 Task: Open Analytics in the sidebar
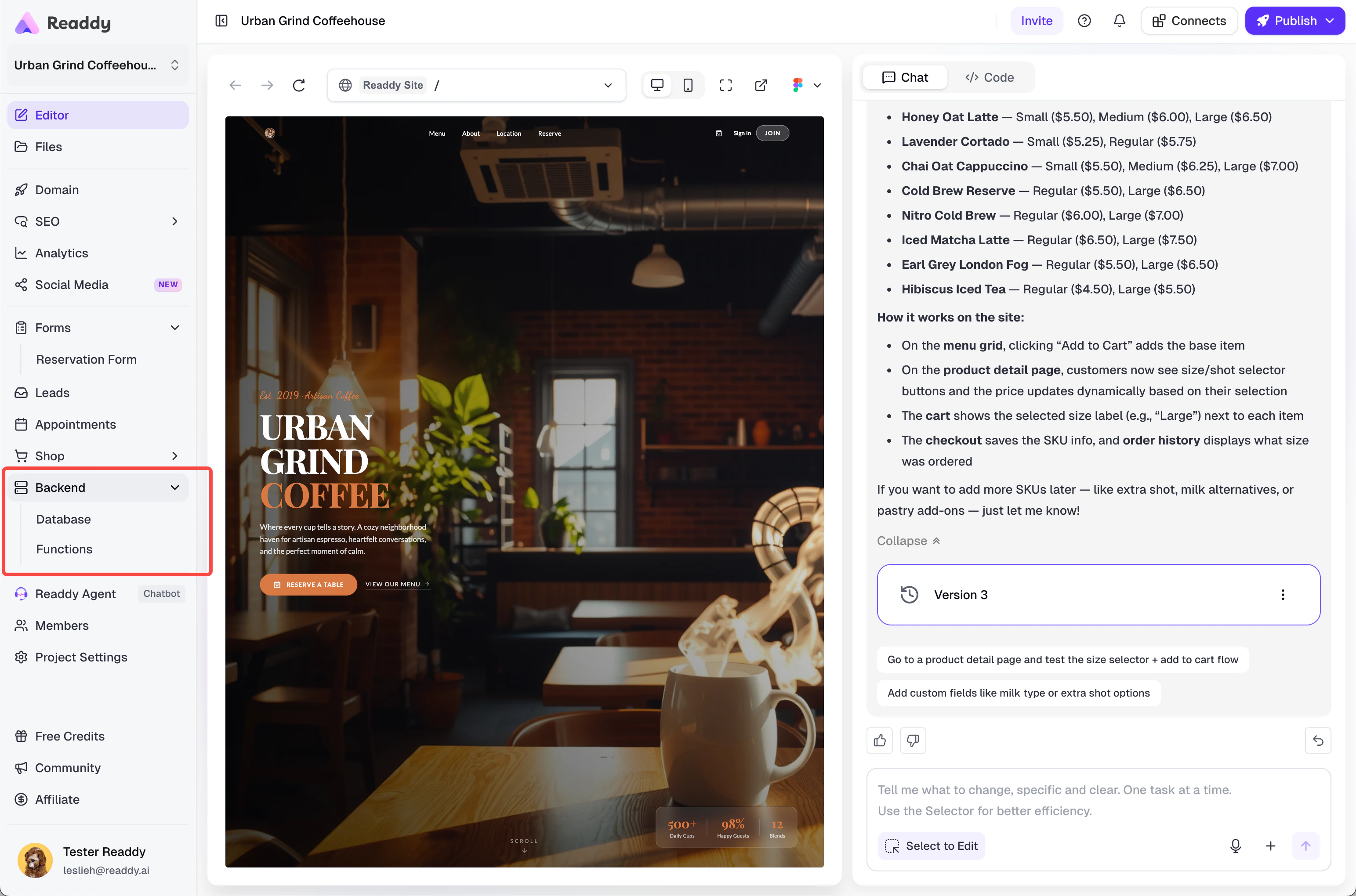click(97, 253)
